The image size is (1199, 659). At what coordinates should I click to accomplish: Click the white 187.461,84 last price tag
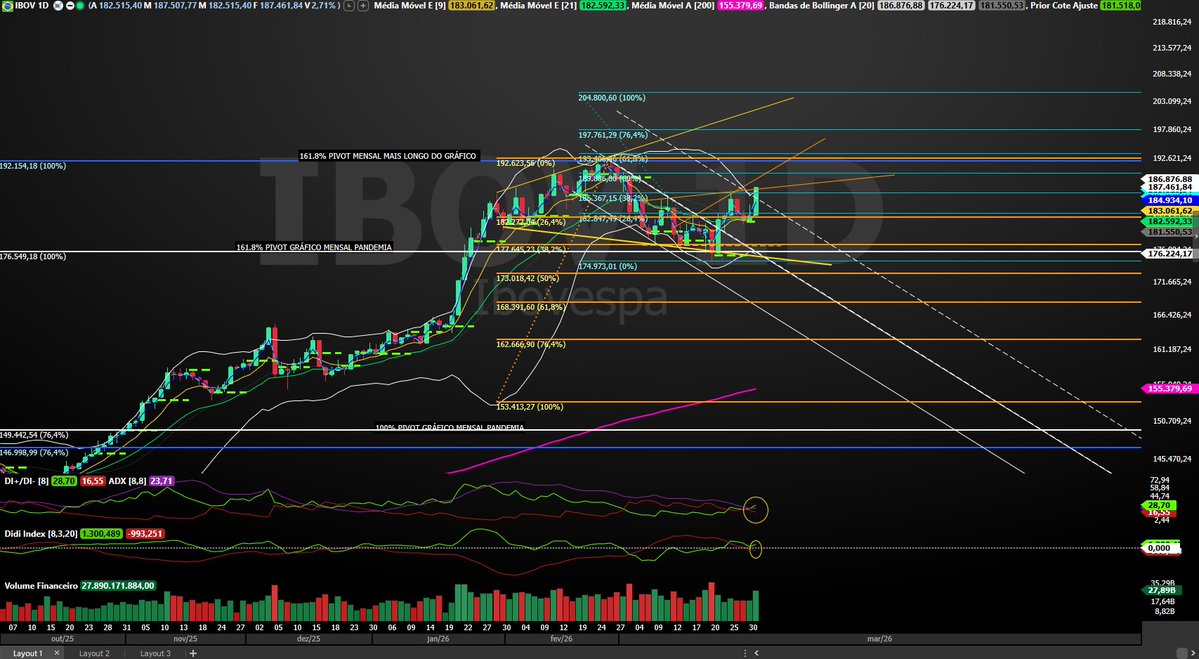click(1170, 187)
